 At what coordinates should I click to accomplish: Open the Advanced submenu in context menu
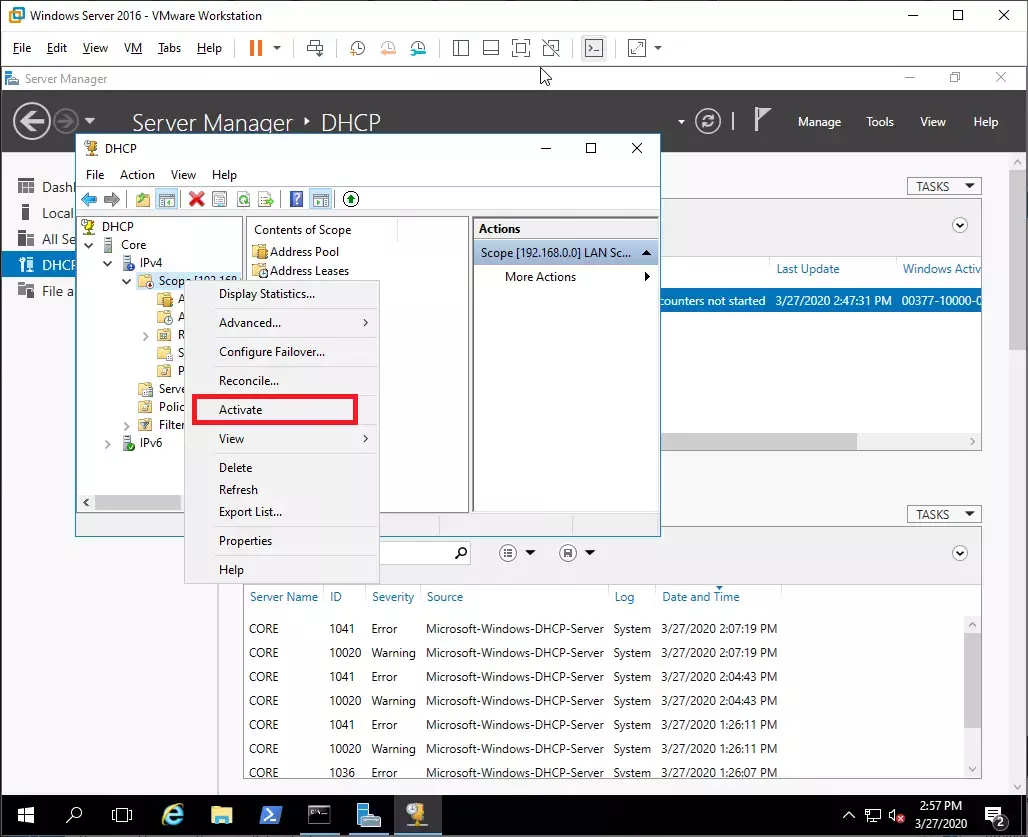click(x=283, y=322)
